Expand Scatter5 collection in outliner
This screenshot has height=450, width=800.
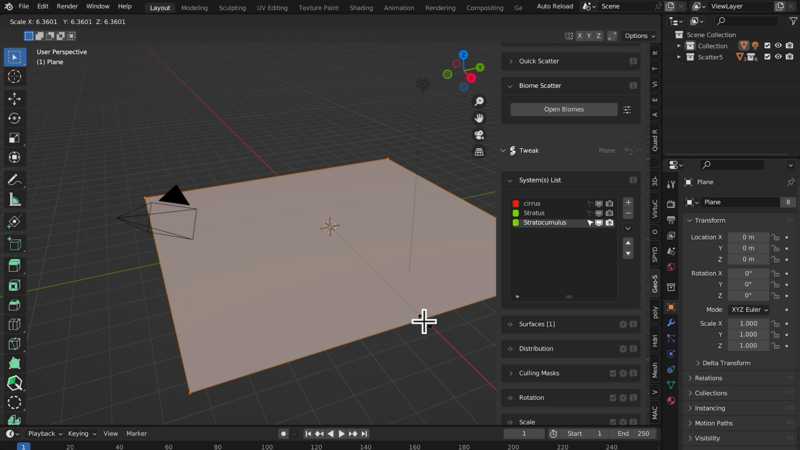(679, 57)
